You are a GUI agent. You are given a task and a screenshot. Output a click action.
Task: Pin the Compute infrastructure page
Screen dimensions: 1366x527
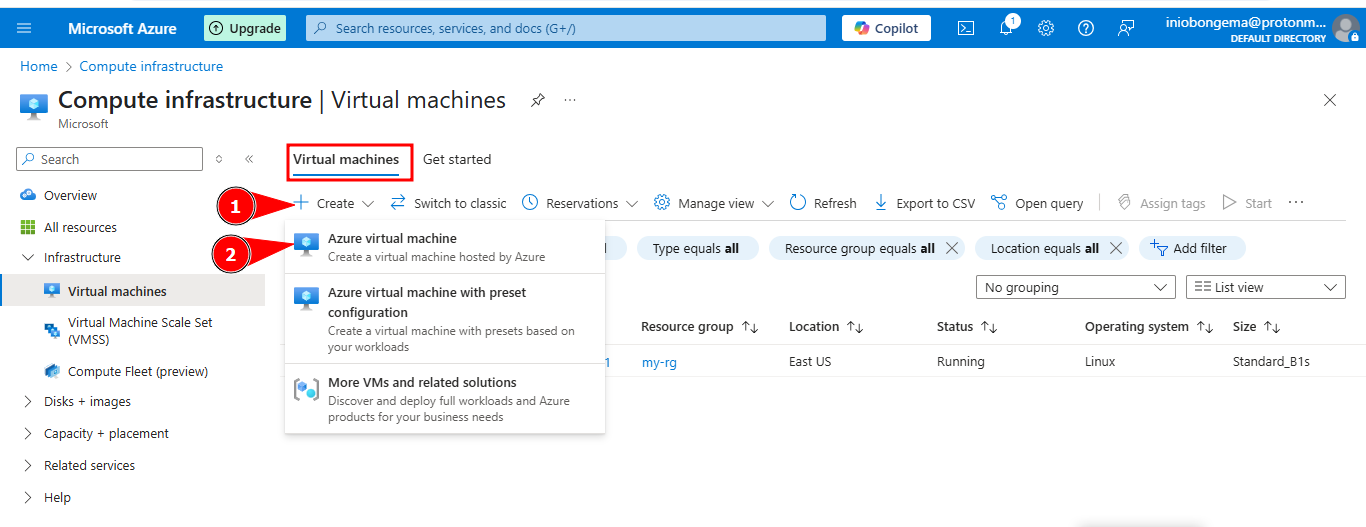tap(538, 100)
